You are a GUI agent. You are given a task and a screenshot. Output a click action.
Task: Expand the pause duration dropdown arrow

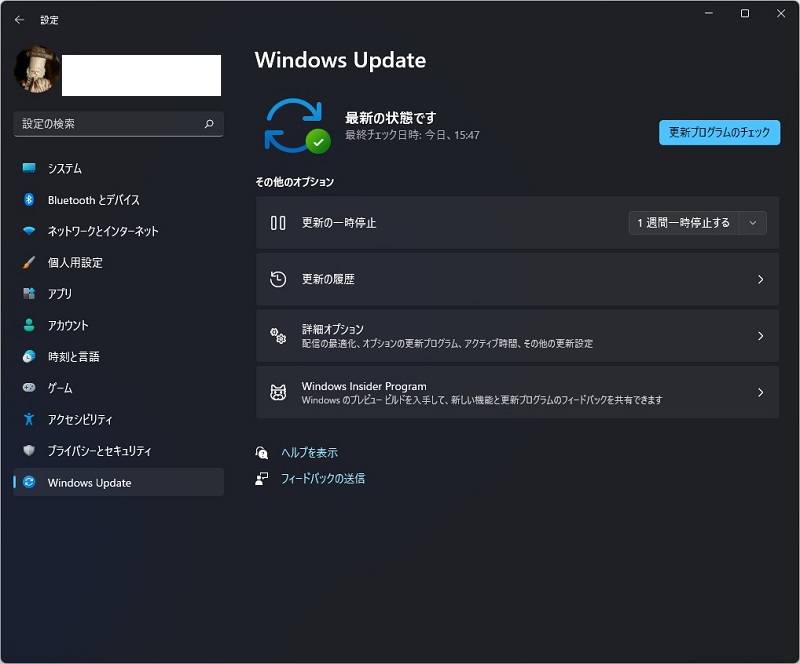pos(753,223)
